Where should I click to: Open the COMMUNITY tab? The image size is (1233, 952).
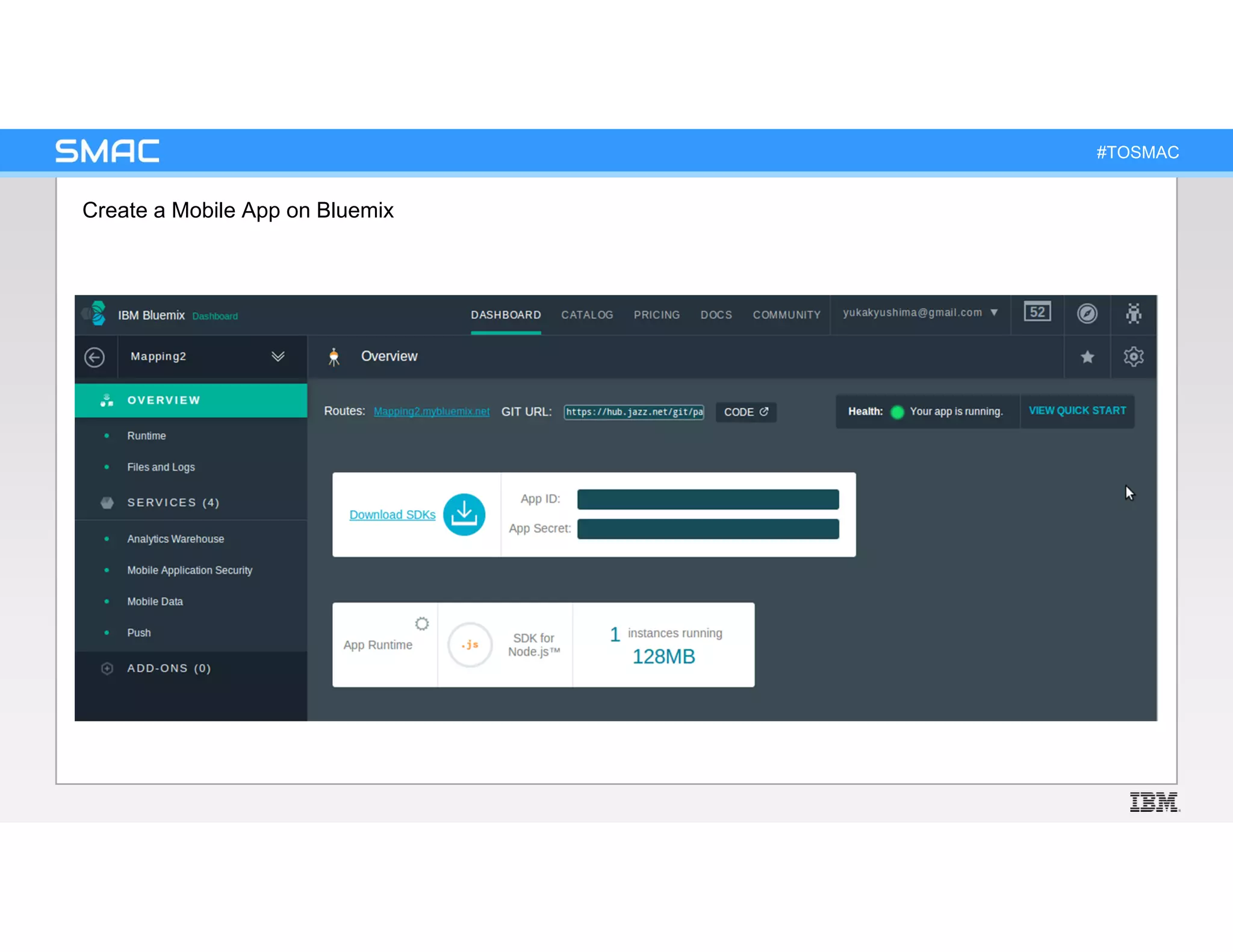pos(786,315)
